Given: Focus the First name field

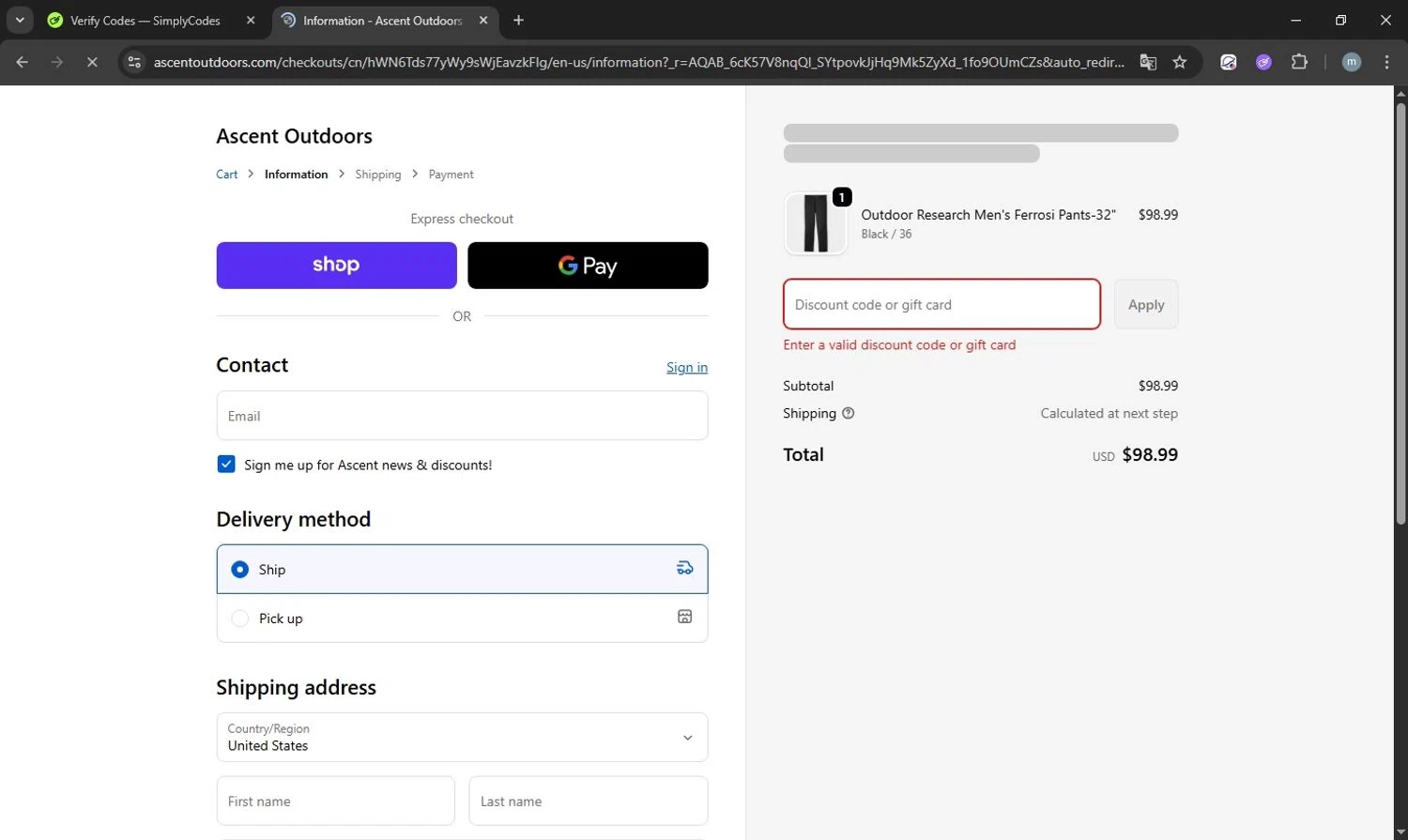Looking at the screenshot, I should tap(336, 802).
